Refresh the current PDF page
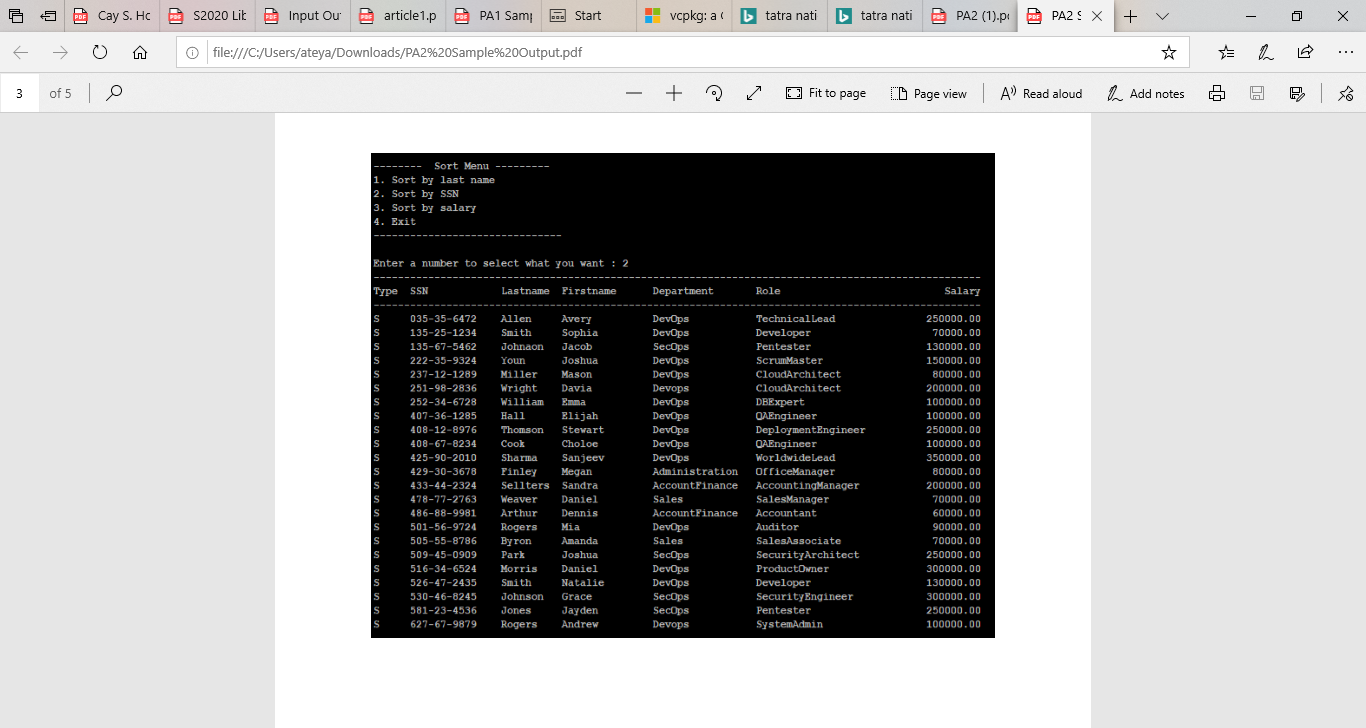Image resolution: width=1366 pixels, height=728 pixels. coord(100,53)
